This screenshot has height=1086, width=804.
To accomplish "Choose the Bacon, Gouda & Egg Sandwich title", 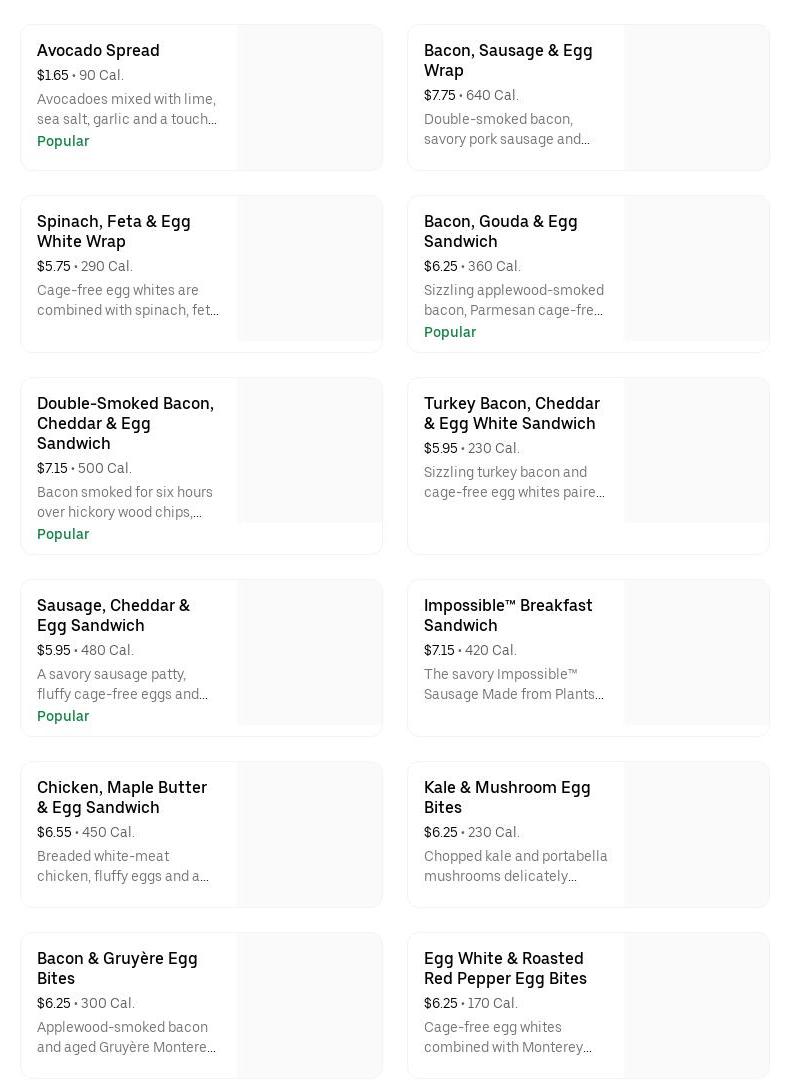I will (500, 231).
